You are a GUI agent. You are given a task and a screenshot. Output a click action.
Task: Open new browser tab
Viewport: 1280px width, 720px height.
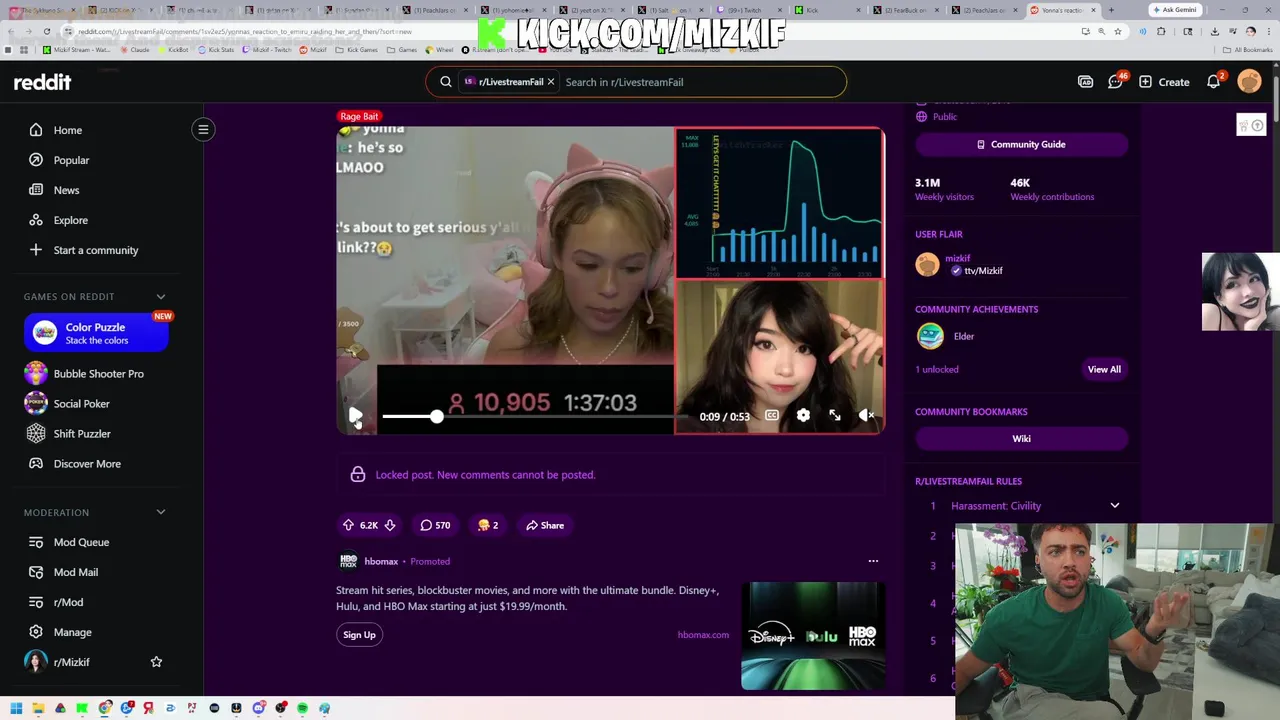tap(1111, 10)
